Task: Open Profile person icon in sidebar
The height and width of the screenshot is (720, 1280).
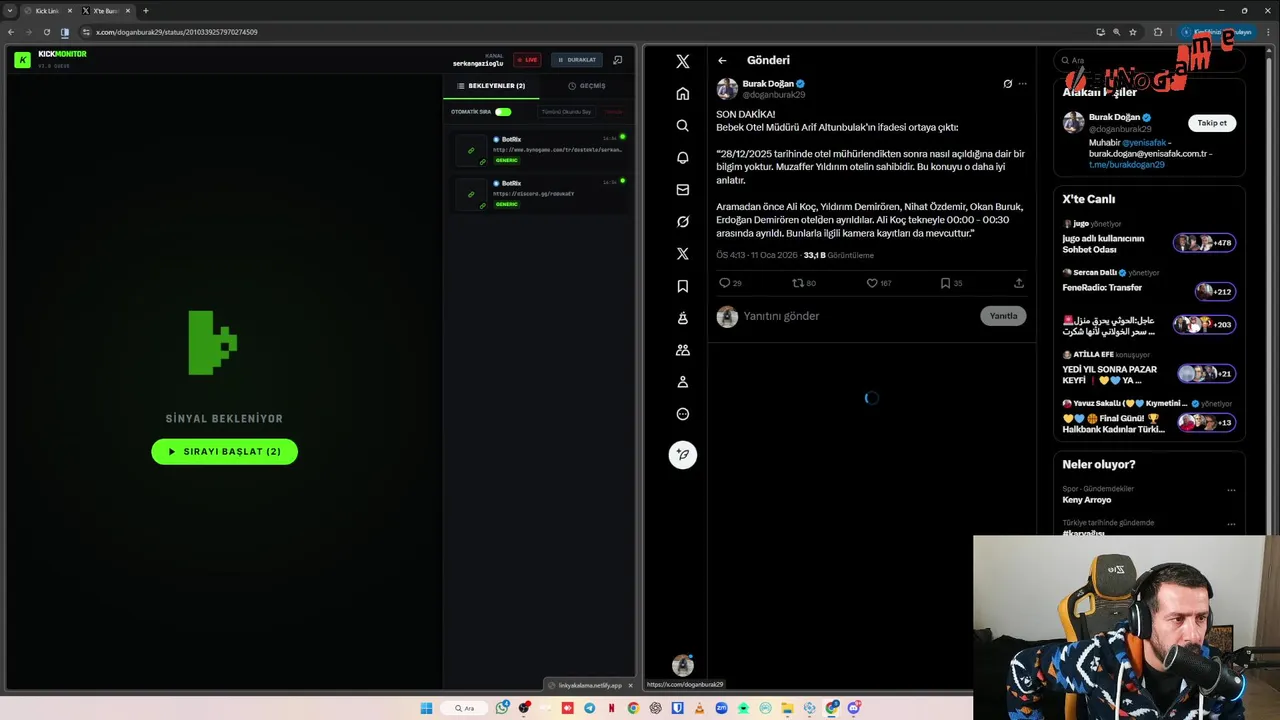Action: [x=683, y=382]
